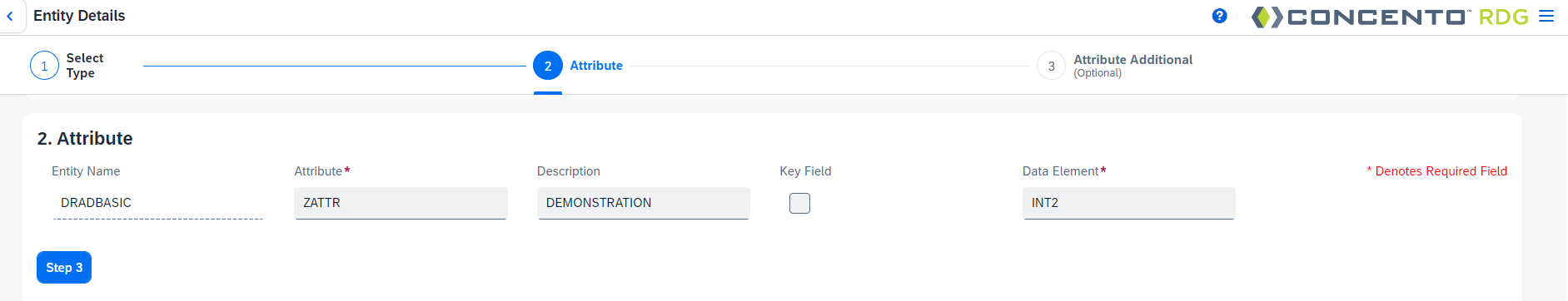
Task: Enable the Key Field checkbox
Action: pyautogui.click(x=799, y=203)
